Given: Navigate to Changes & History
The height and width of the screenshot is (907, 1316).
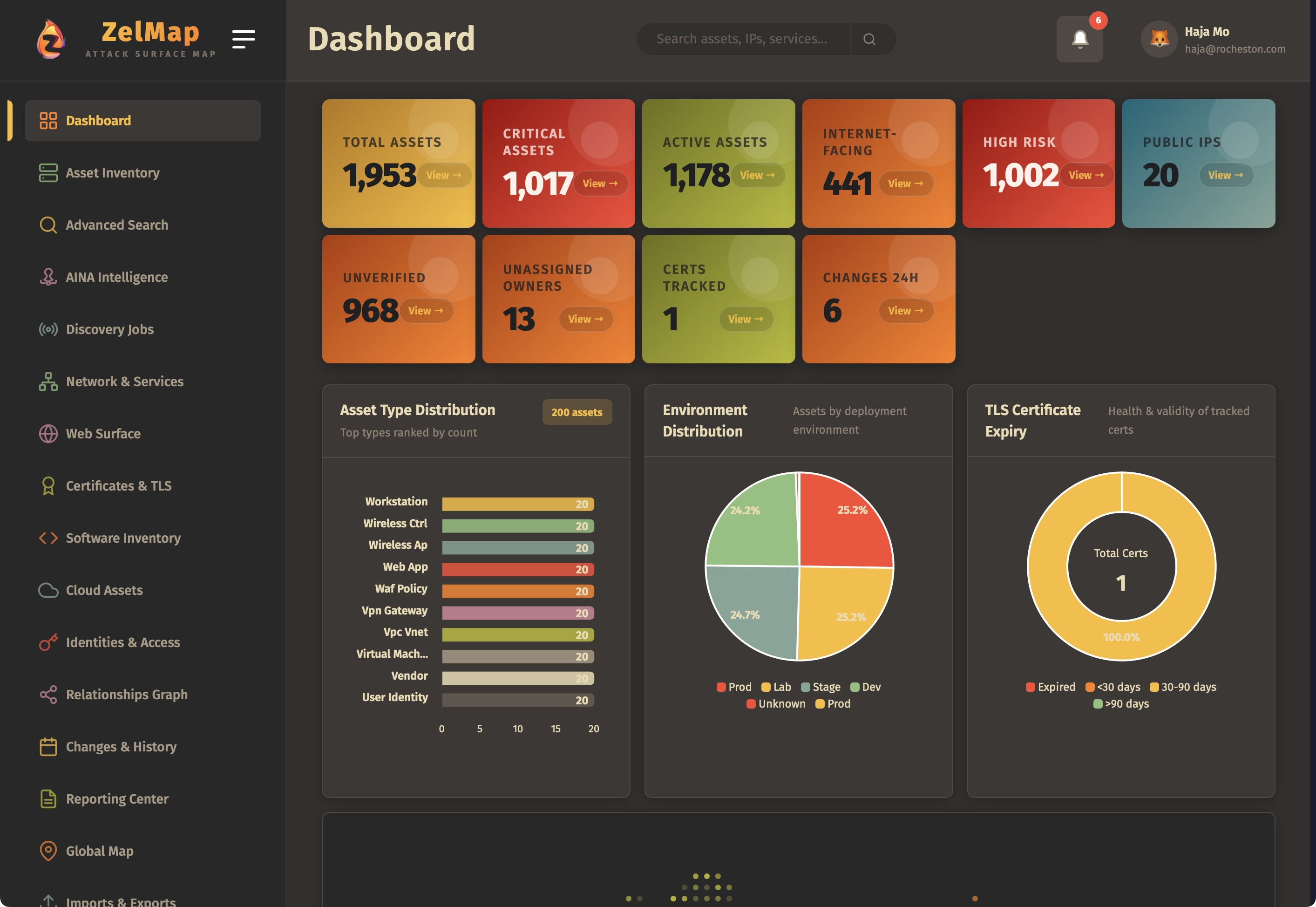Looking at the screenshot, I should pos(121,747).
